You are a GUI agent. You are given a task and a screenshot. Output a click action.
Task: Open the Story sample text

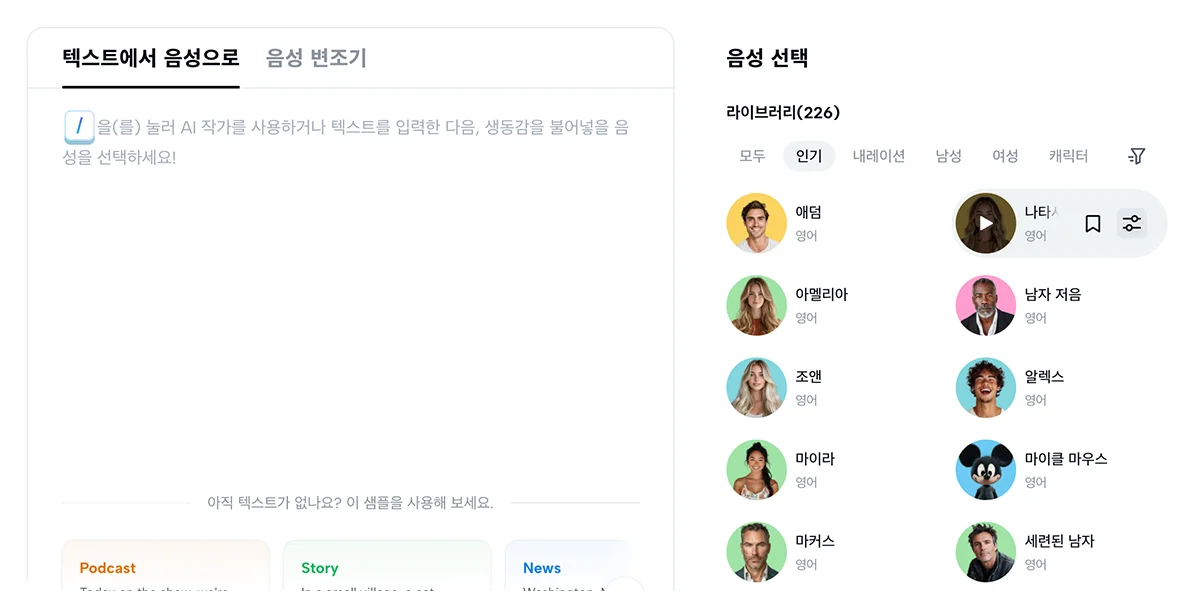[x=387, y=570]
